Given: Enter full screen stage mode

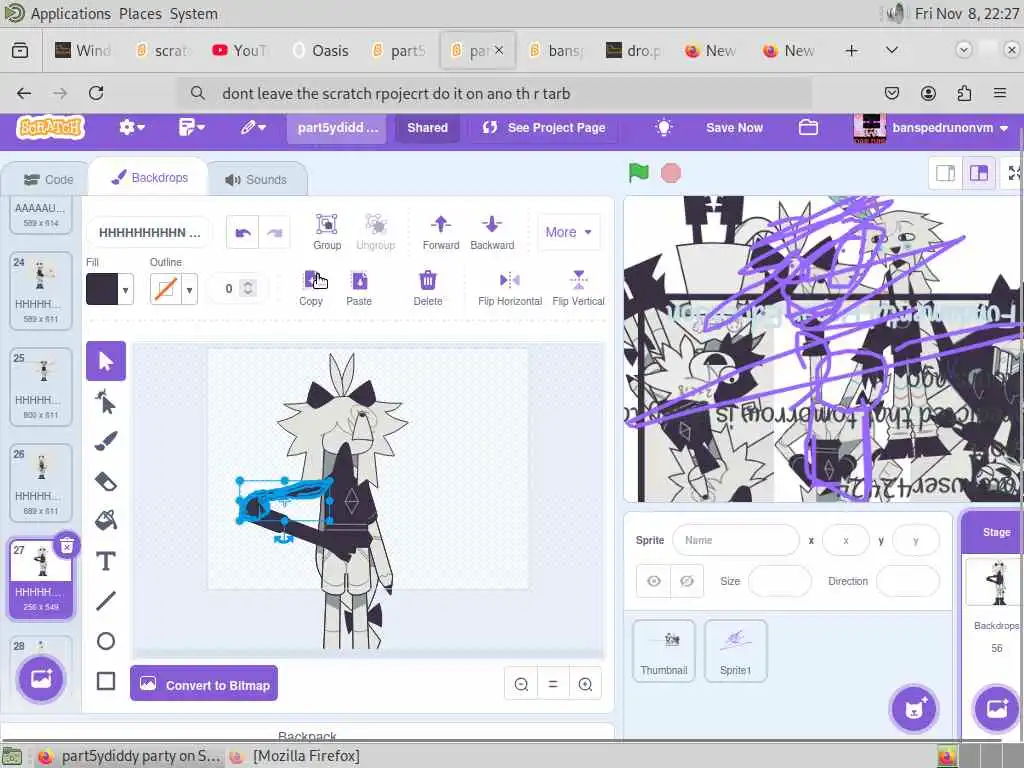Looking at the screenshot, I should tap(1014, 173).
